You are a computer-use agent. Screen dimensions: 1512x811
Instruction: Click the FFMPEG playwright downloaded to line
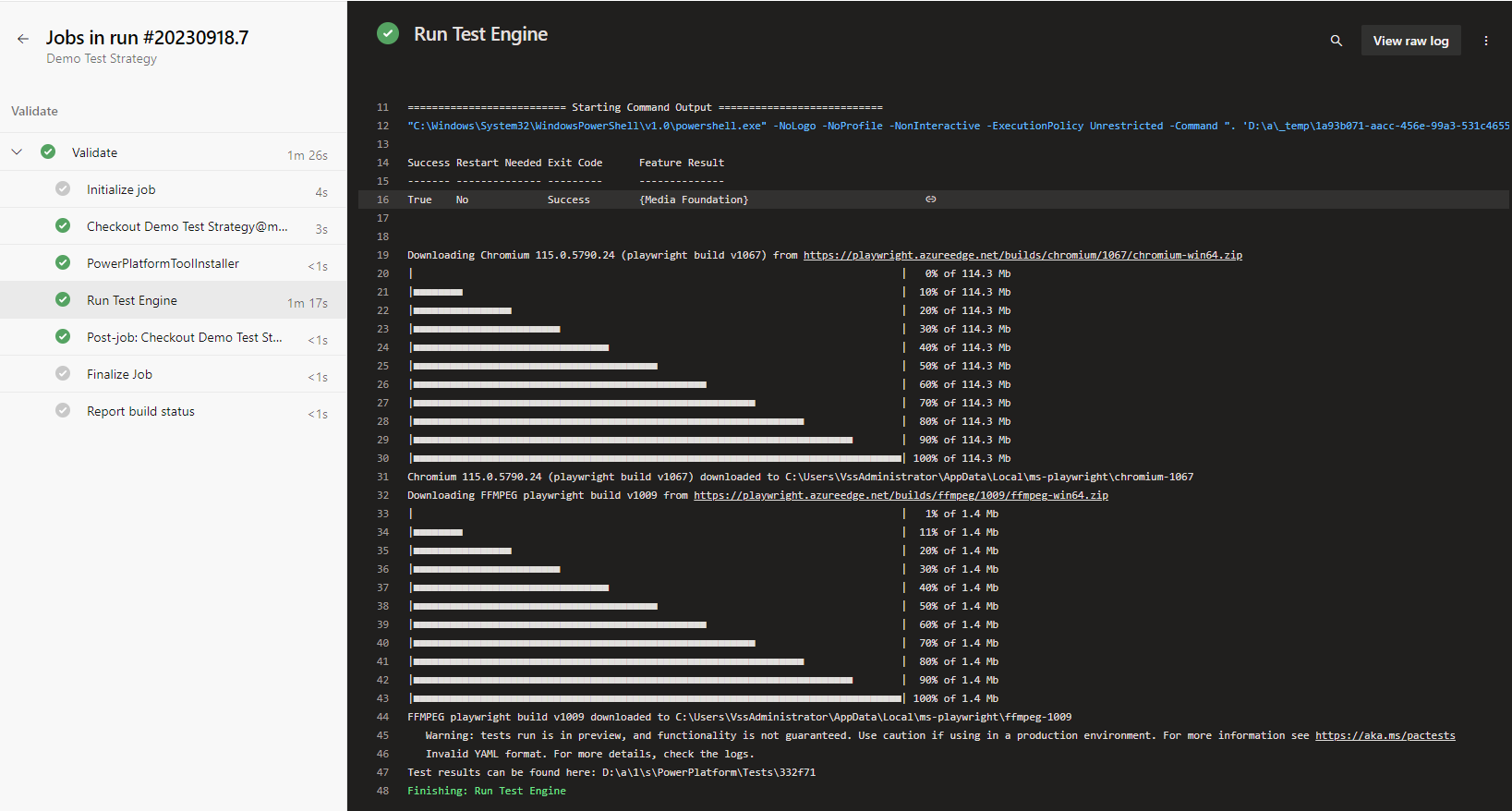click(739, 717)
